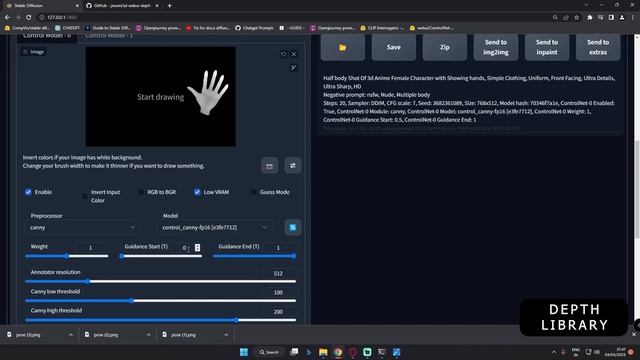Open the browser profile icon
640x360 pixels.
(x=622, y=18)
